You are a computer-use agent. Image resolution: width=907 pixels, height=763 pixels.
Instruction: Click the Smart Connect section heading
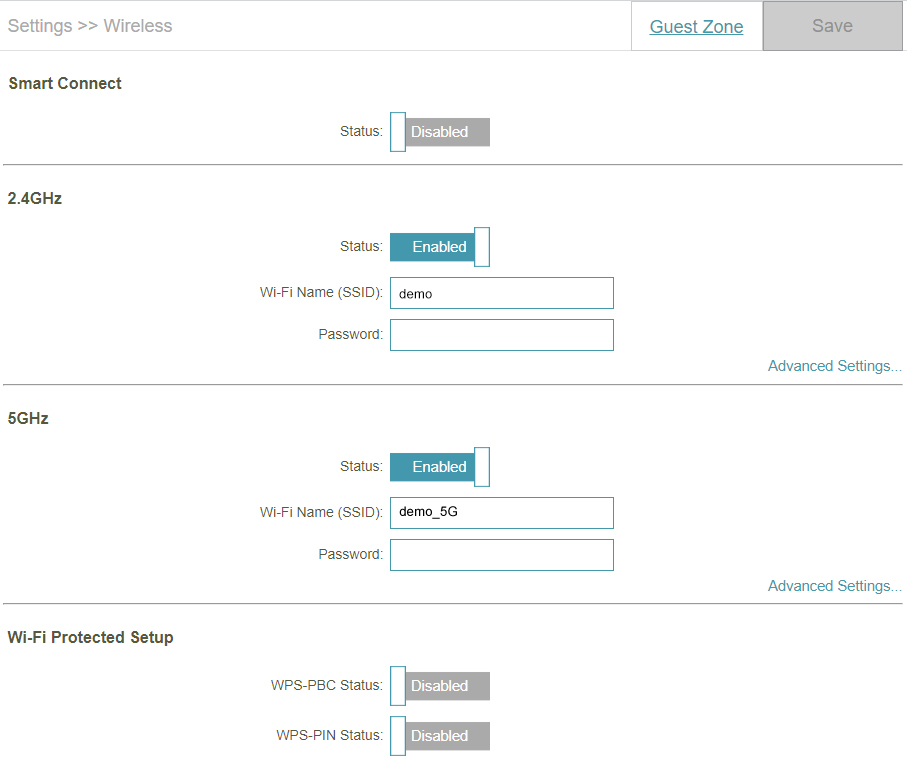pyautogui.click(x=65, y=84)
